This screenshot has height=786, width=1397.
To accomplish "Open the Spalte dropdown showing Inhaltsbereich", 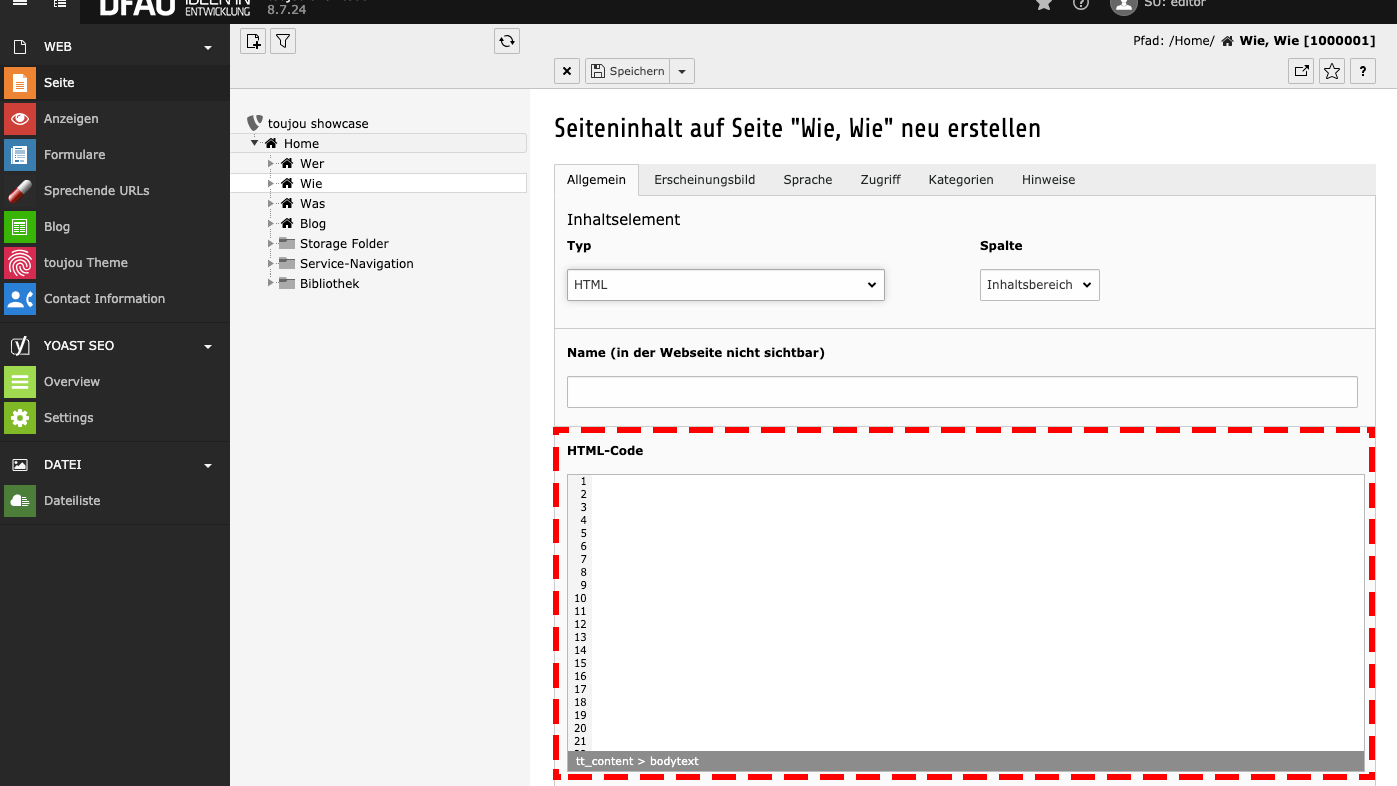I will 1039,285.
